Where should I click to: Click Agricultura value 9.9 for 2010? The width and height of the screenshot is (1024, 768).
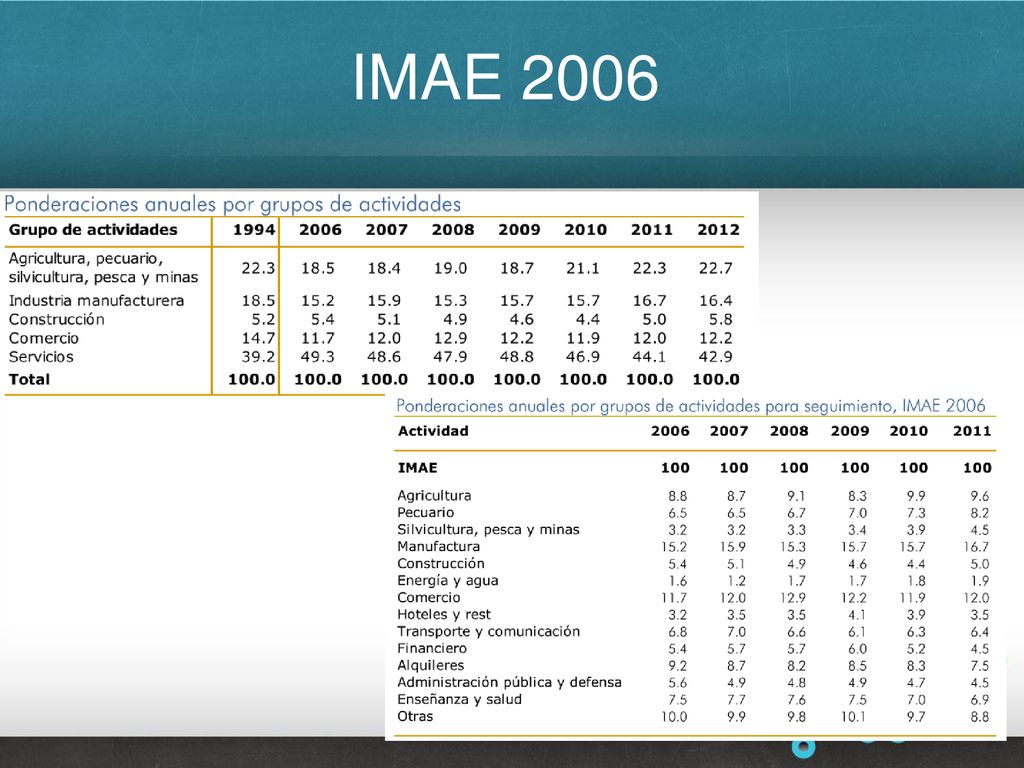[916, 496]
